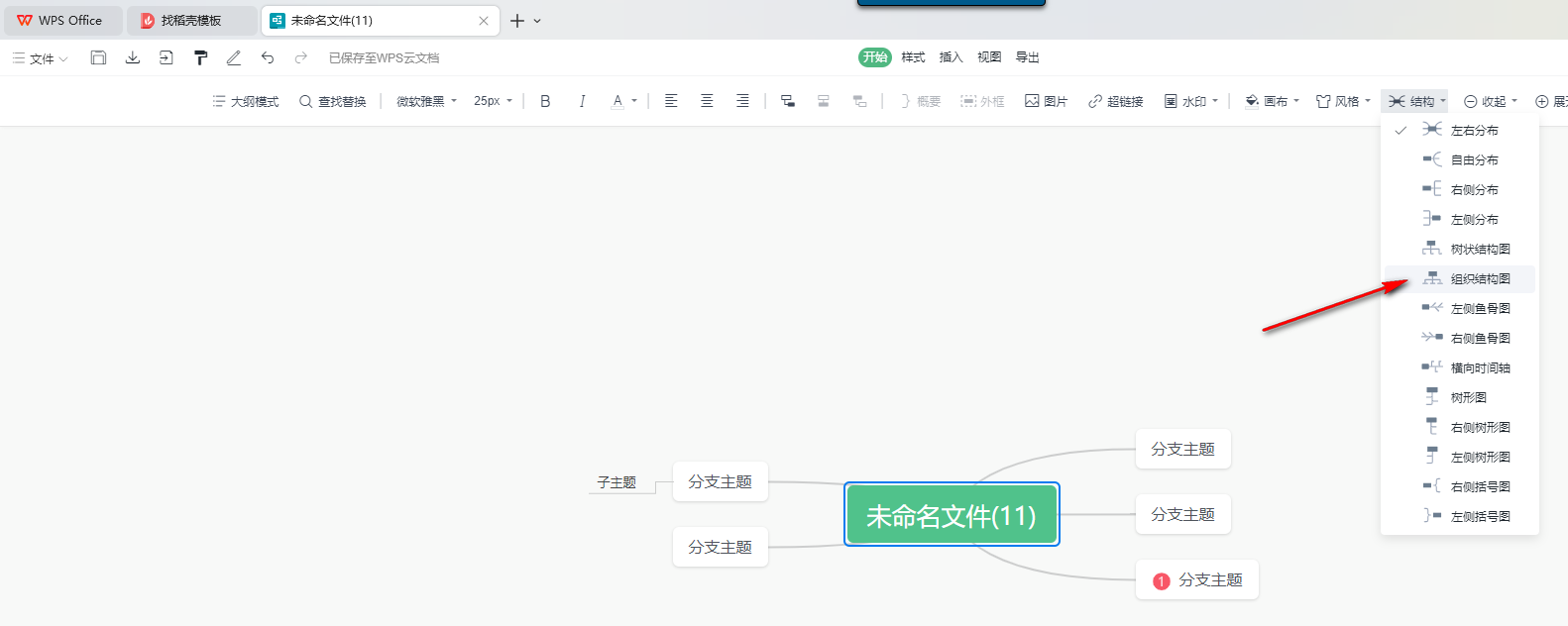Toggle bold formatting

[x=545, y=101]
